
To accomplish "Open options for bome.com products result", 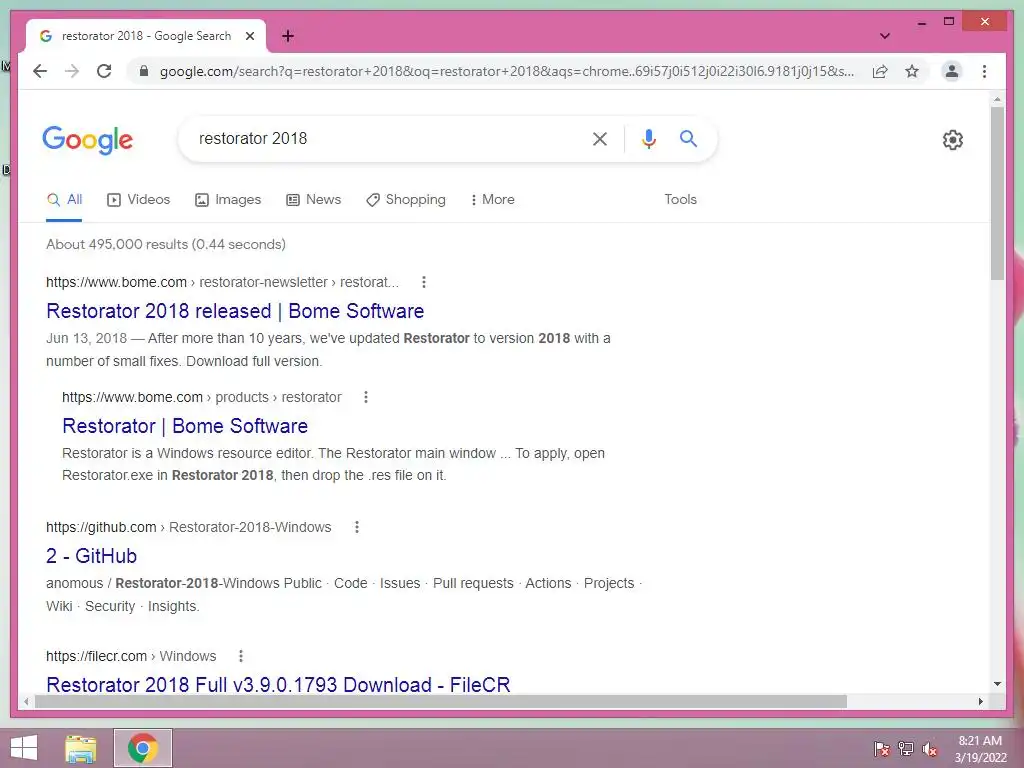I will point(366,397).
